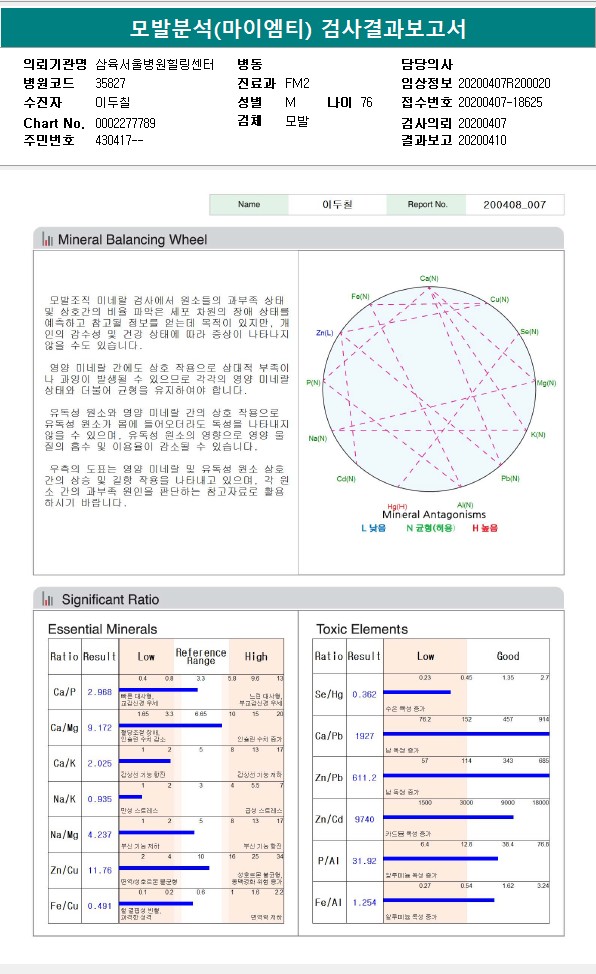Image resolution: width=596 pixels, height=974 pixels.
Task: Click the High column header
Action: pyautogui.click(x=256, y=657)
